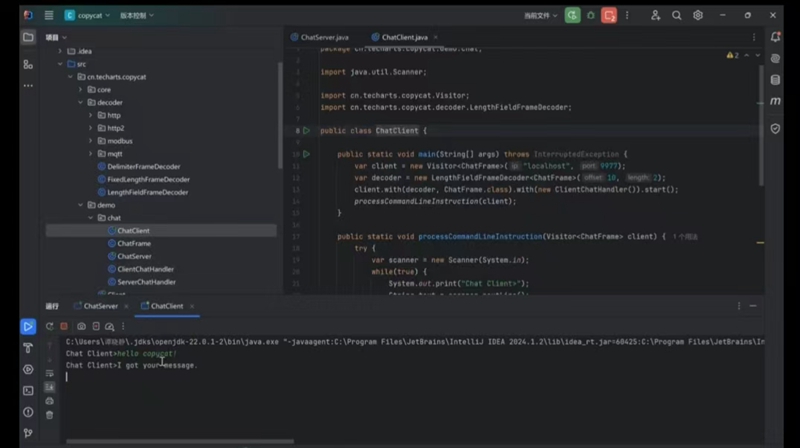Expand the core package
Screen dimensions: 800x448
point(81,89)
